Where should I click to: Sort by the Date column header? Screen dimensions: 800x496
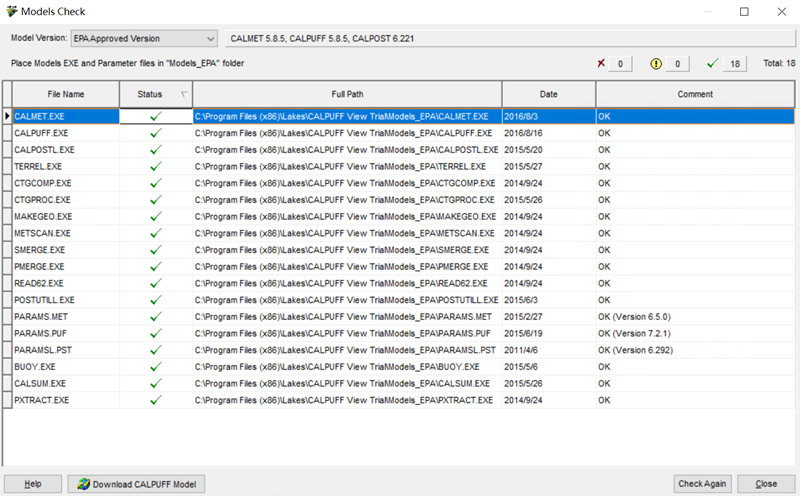pyautogui.click(x=548, y=94)
